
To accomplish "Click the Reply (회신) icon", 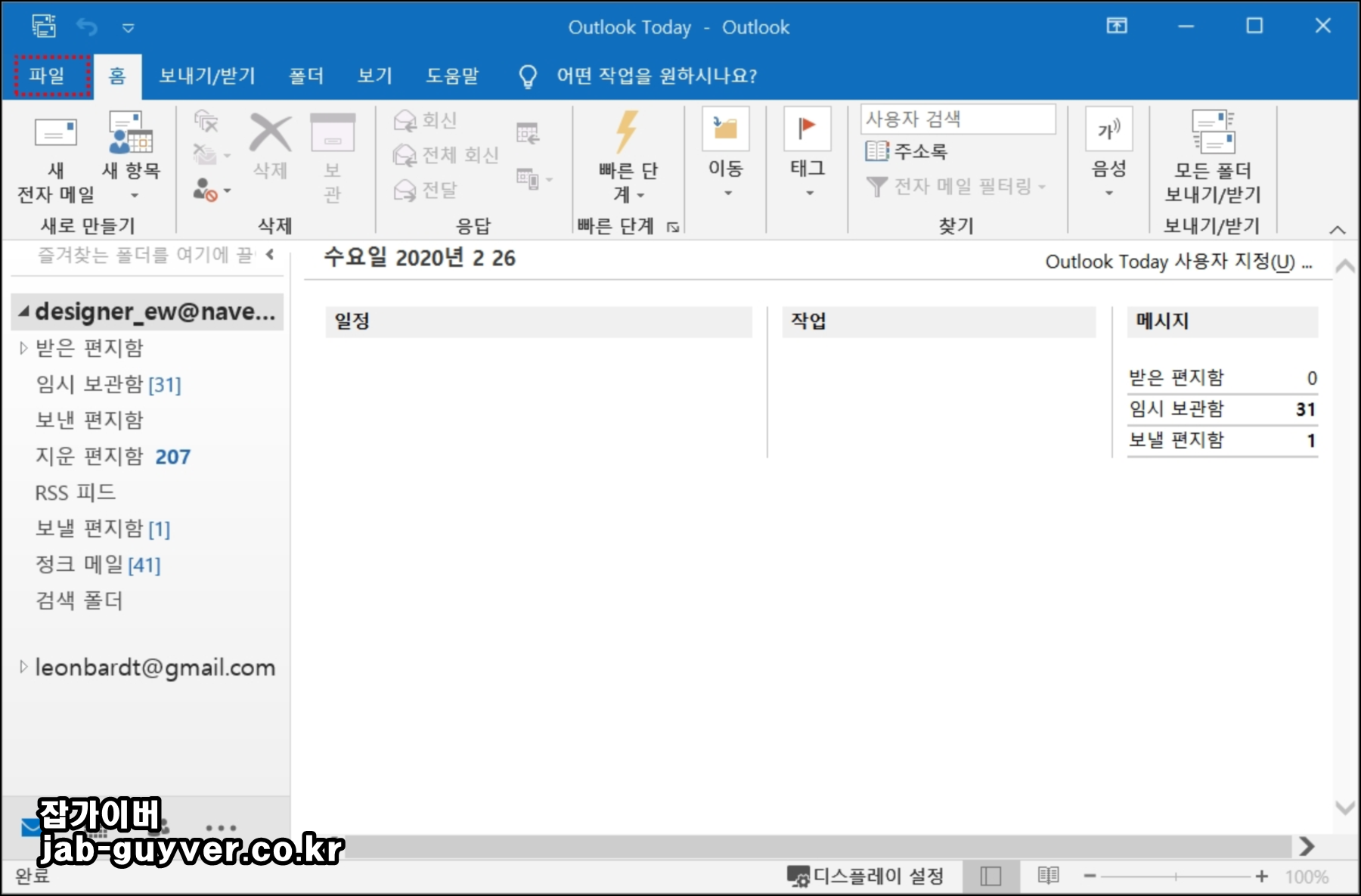I will (x=405, y=120).
